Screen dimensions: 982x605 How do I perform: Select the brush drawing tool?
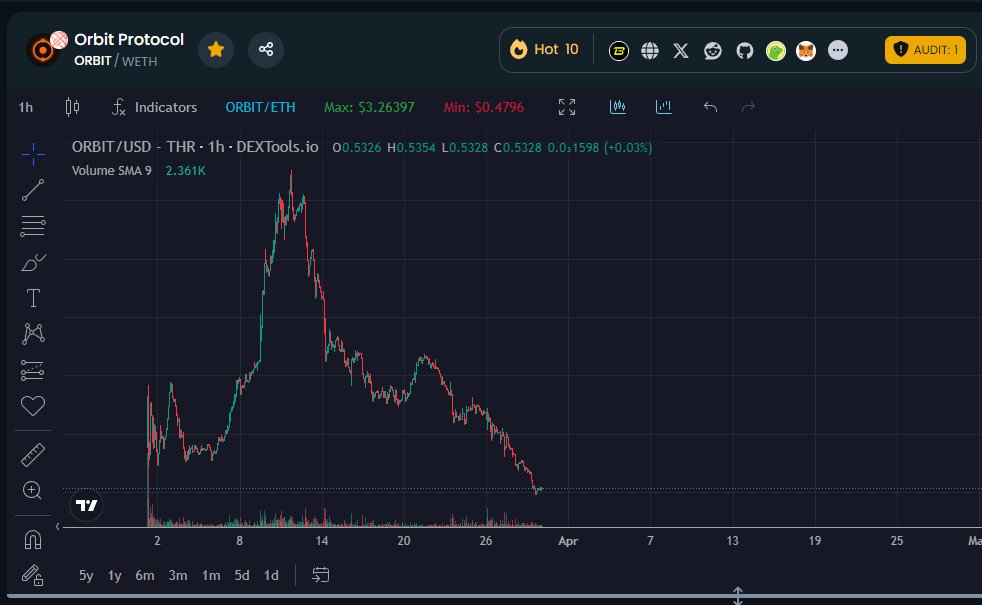(x=33, y=262)
